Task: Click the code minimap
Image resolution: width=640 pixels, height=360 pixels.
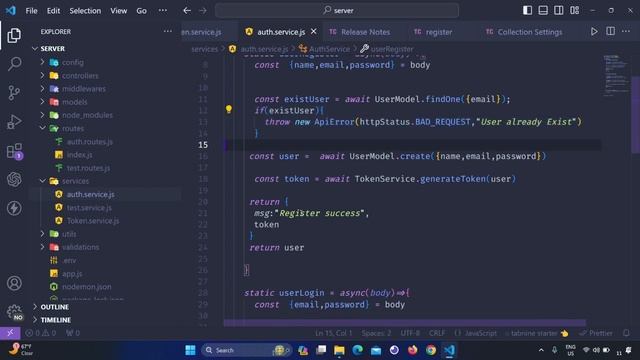Action: [616, 76]
